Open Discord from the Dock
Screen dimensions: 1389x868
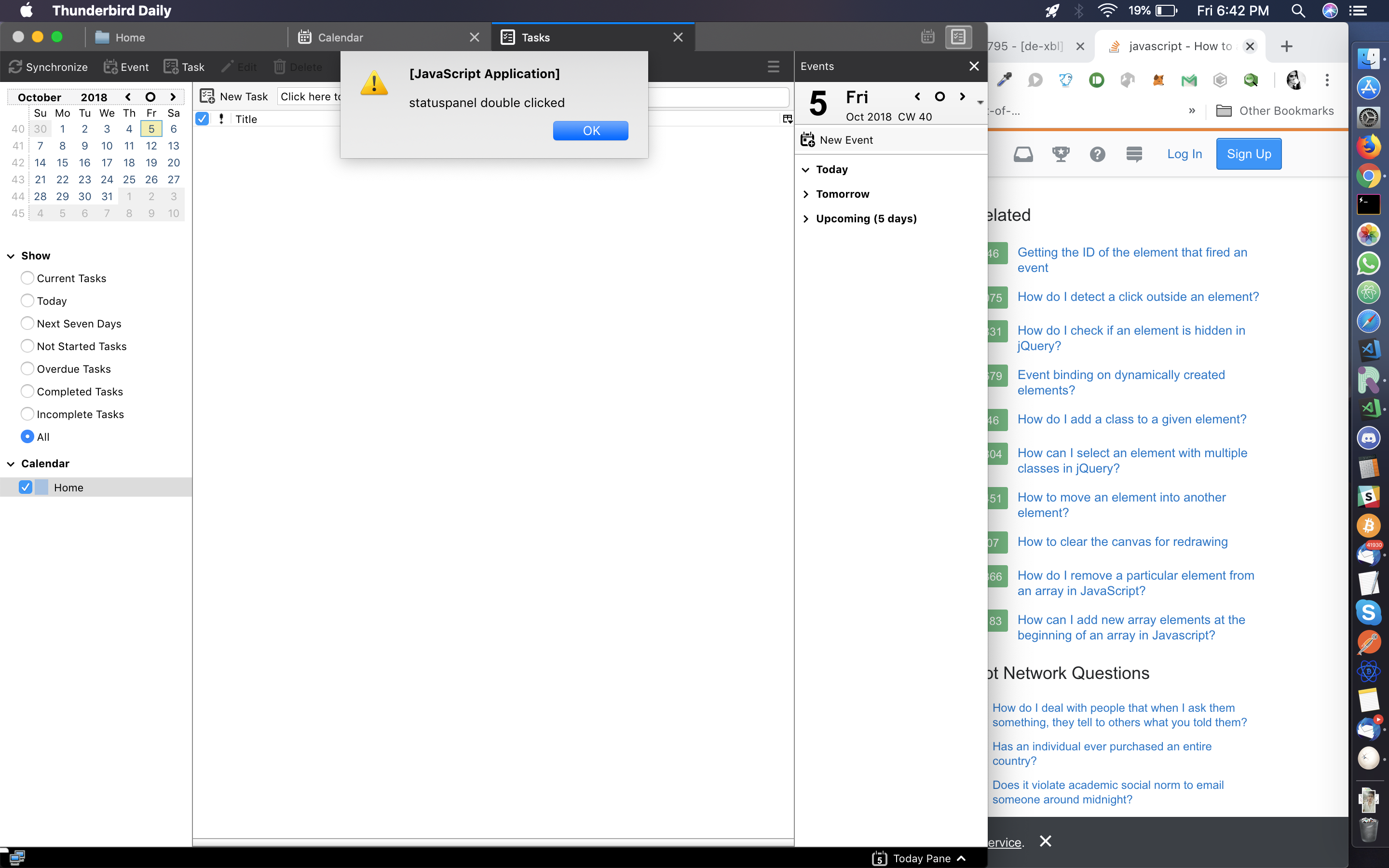pyautogui.click(x=1368, y=438)
